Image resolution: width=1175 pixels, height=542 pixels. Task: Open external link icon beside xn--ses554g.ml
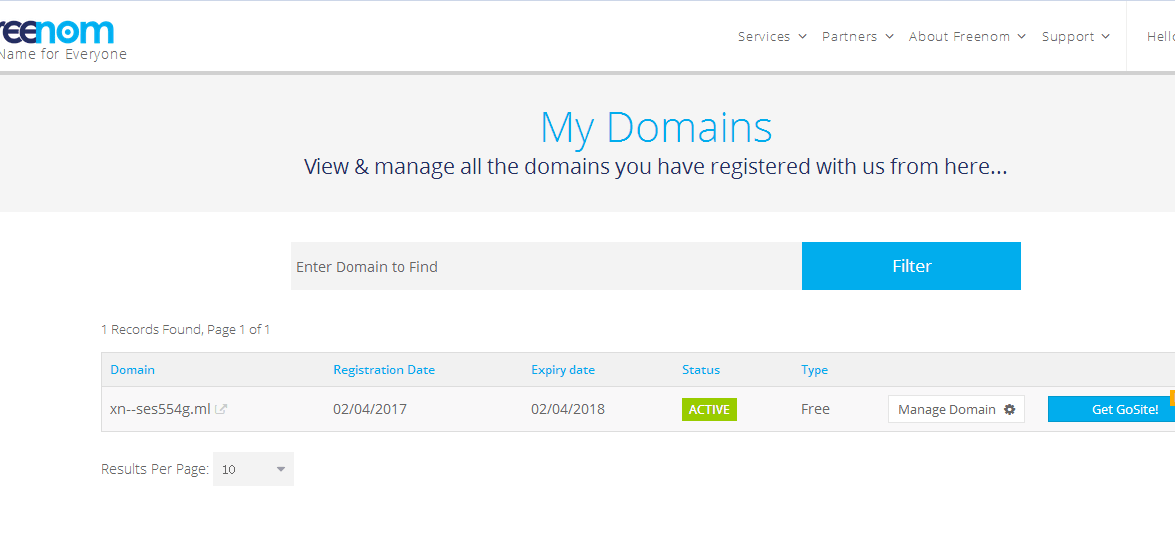[x=221, y=409]
